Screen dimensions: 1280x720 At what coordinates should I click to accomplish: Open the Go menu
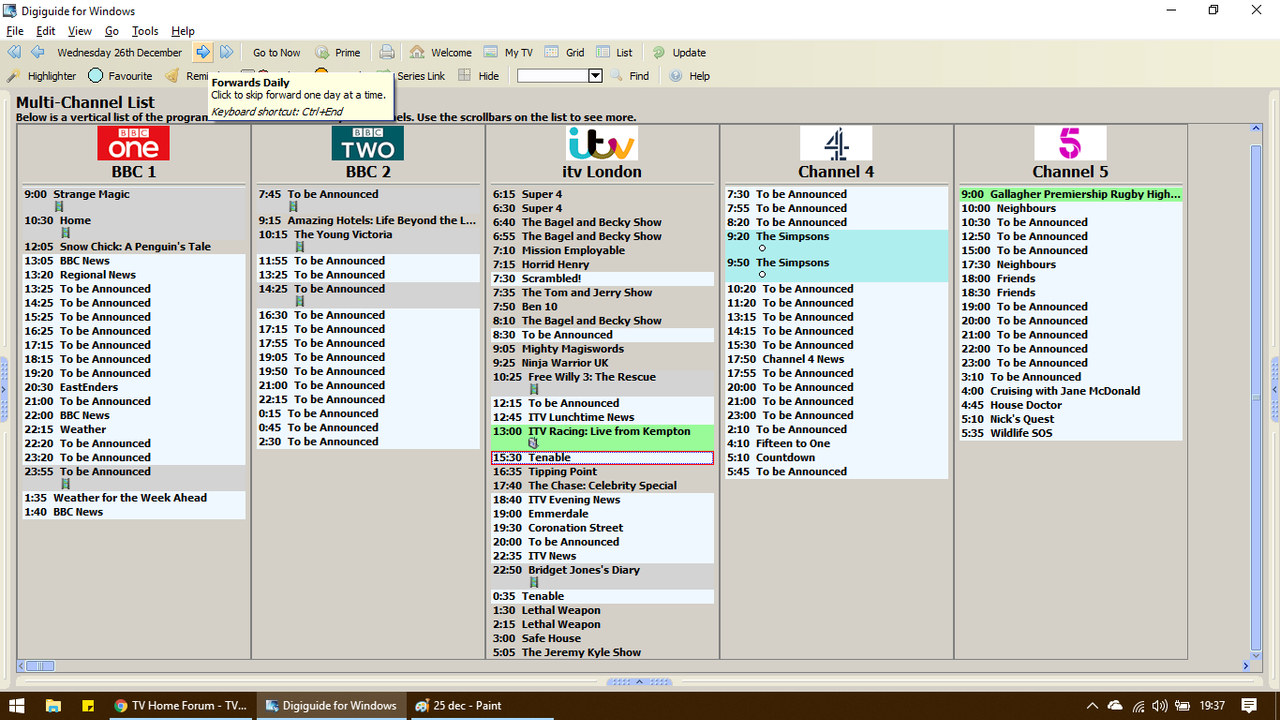coord(112,31)
